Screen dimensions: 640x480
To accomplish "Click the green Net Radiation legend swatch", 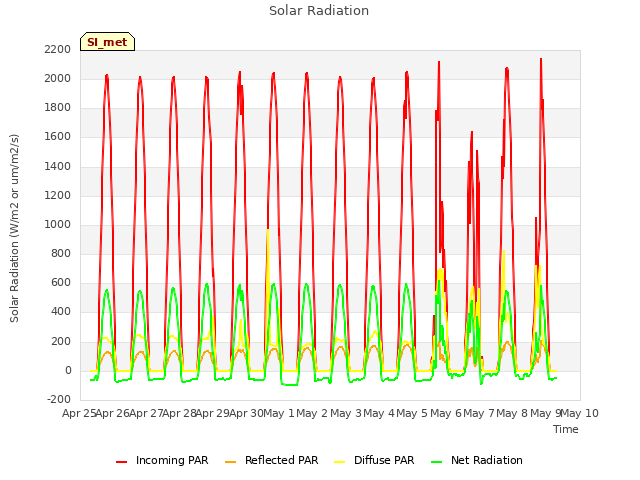I will click(437, 462).
